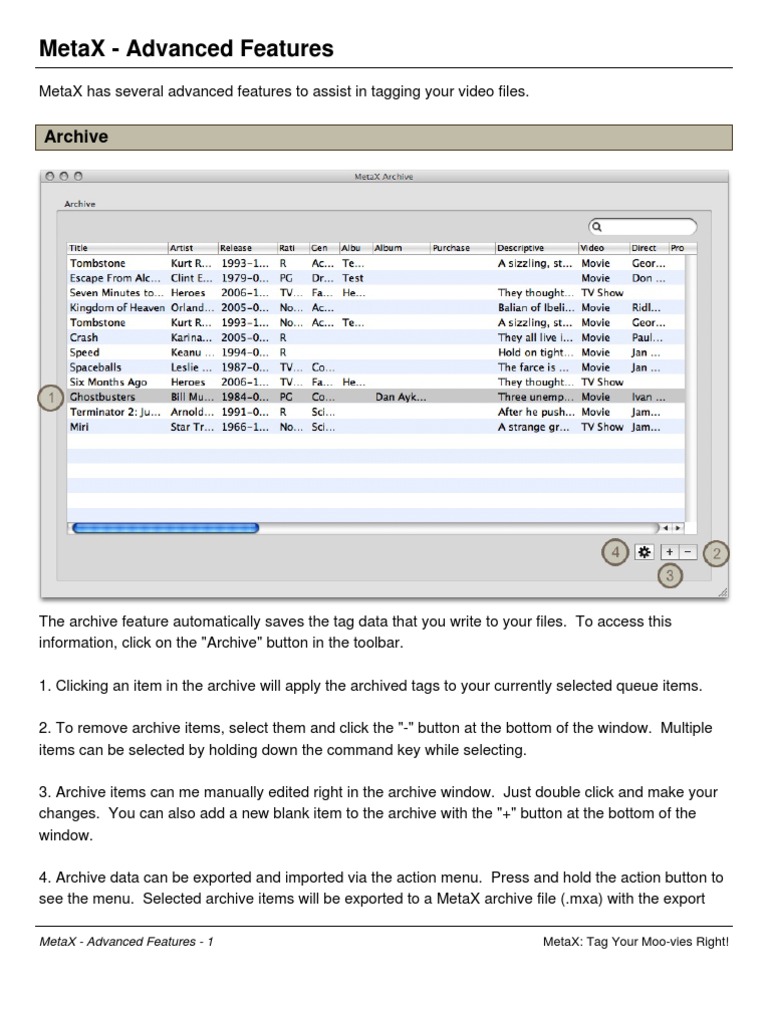Click the 'Balian of Ibeli...' description cell
768x1024 pixels.
click(536, 308)
